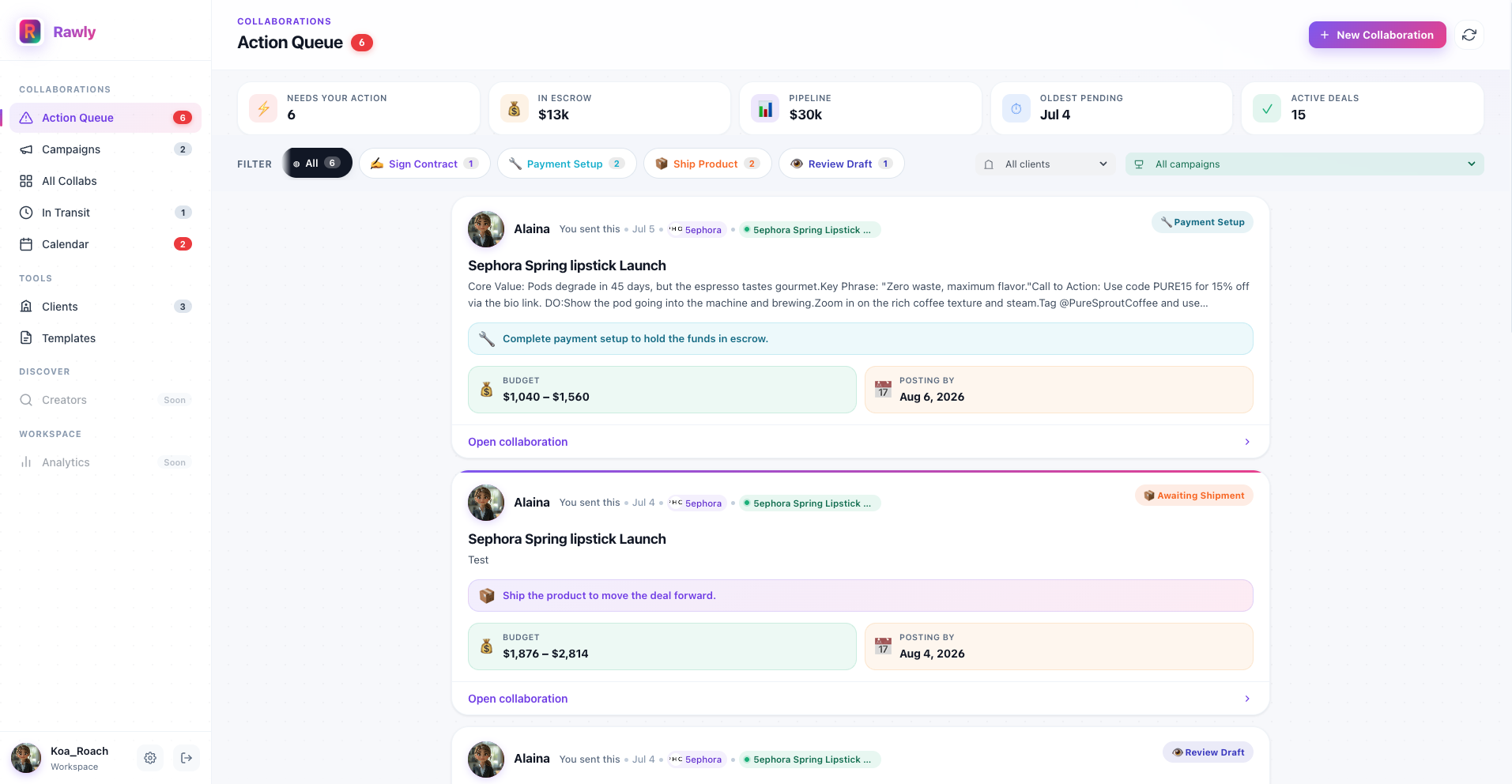Click the Clients building icon
Image resolution: width=1512 pixels, height=784 pixels.
[x=26, y=307]
